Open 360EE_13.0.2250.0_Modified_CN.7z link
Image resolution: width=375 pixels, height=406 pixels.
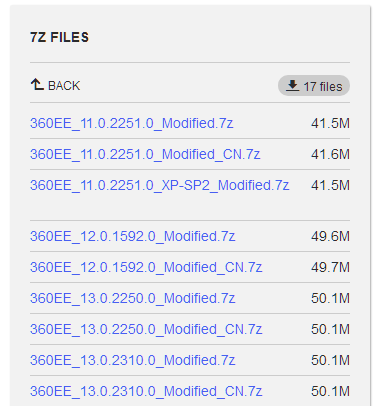[x=146, y=329]
